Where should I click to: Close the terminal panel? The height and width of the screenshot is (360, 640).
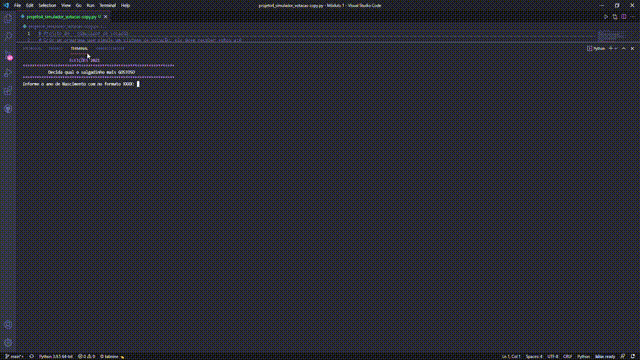633,49
